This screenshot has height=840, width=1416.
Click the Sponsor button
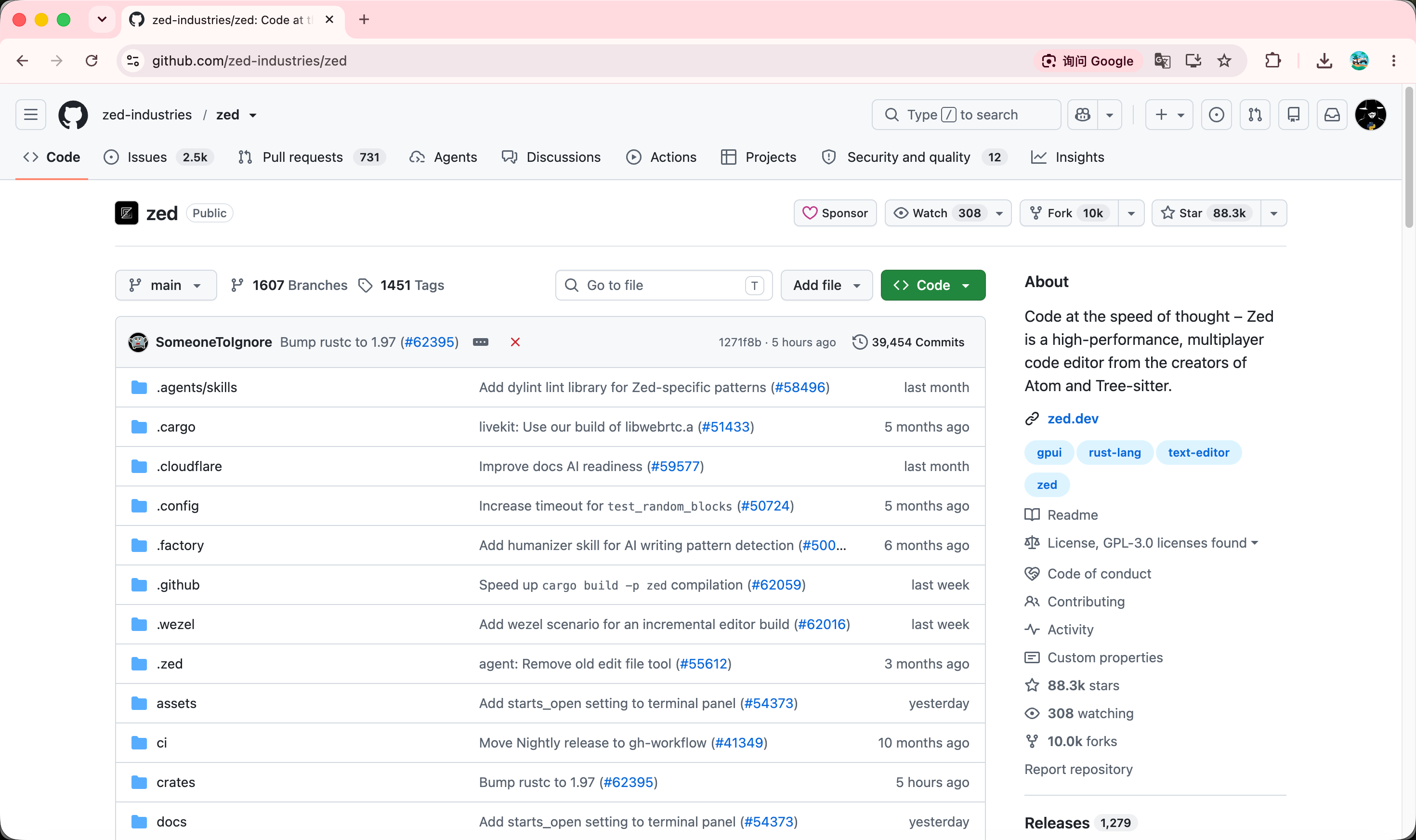835,213
